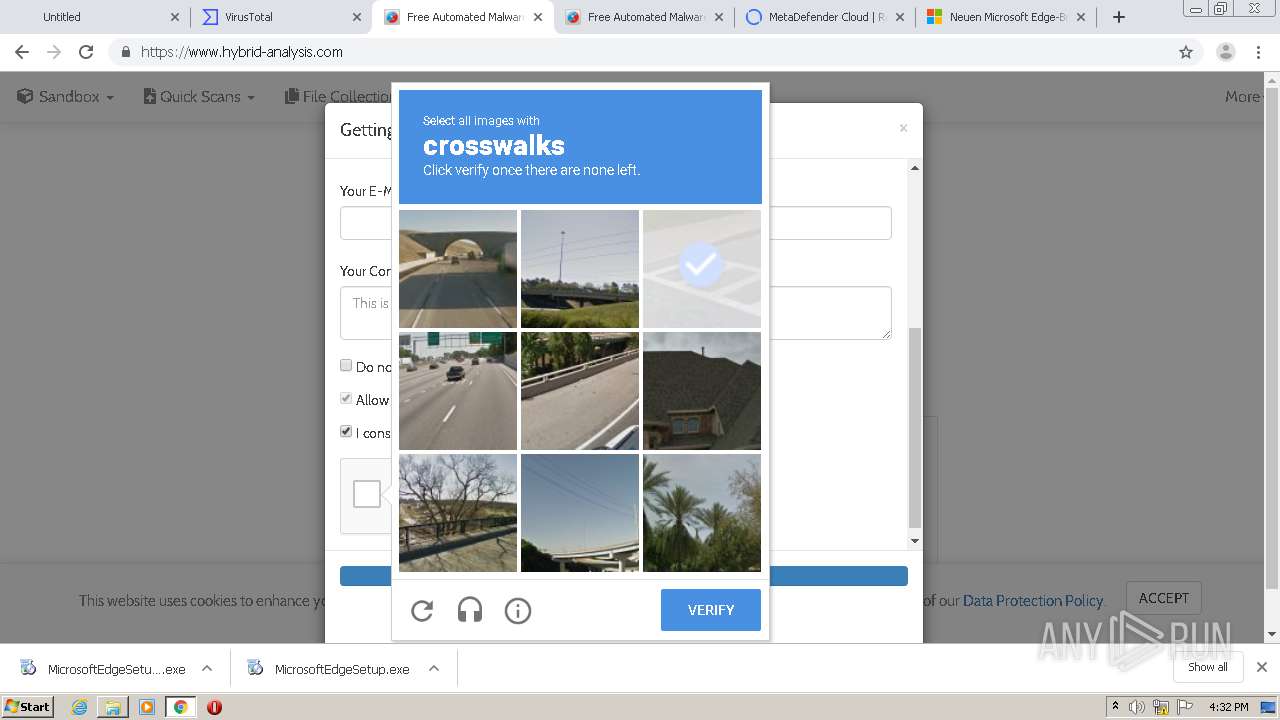Viewport: 1280px width, 720px height.
Task: Toggle the 'I cons' consent checkbox
Action: [x=346, y=432]
